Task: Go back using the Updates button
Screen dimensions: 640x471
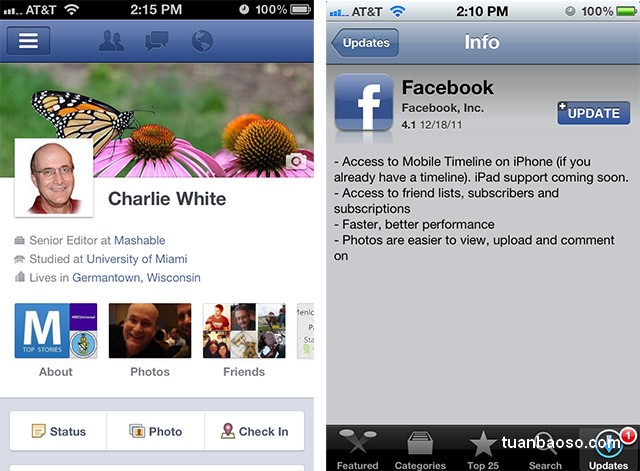Action: 365,42
